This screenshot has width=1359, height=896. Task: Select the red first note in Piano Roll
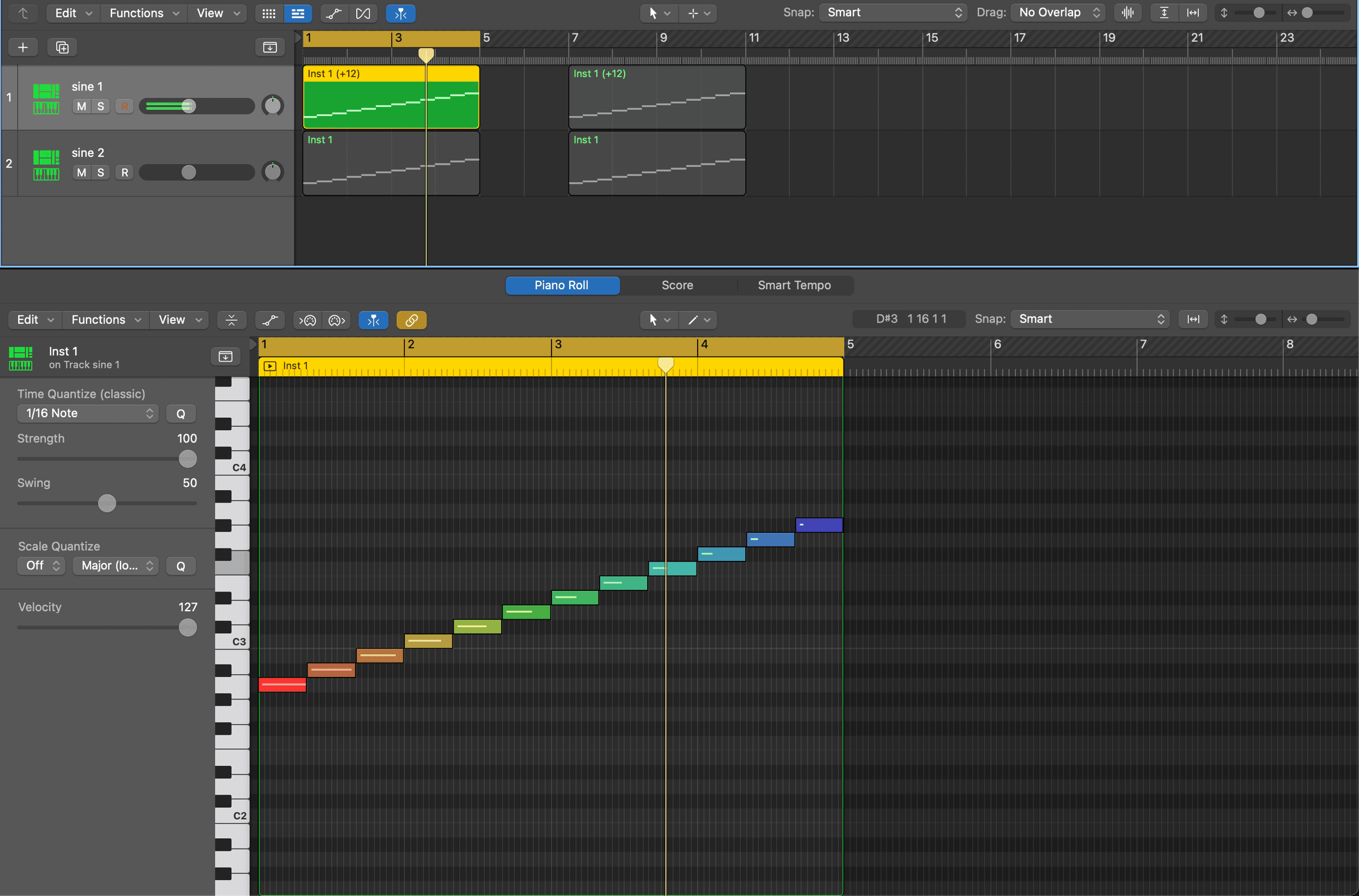pos(283,684)
